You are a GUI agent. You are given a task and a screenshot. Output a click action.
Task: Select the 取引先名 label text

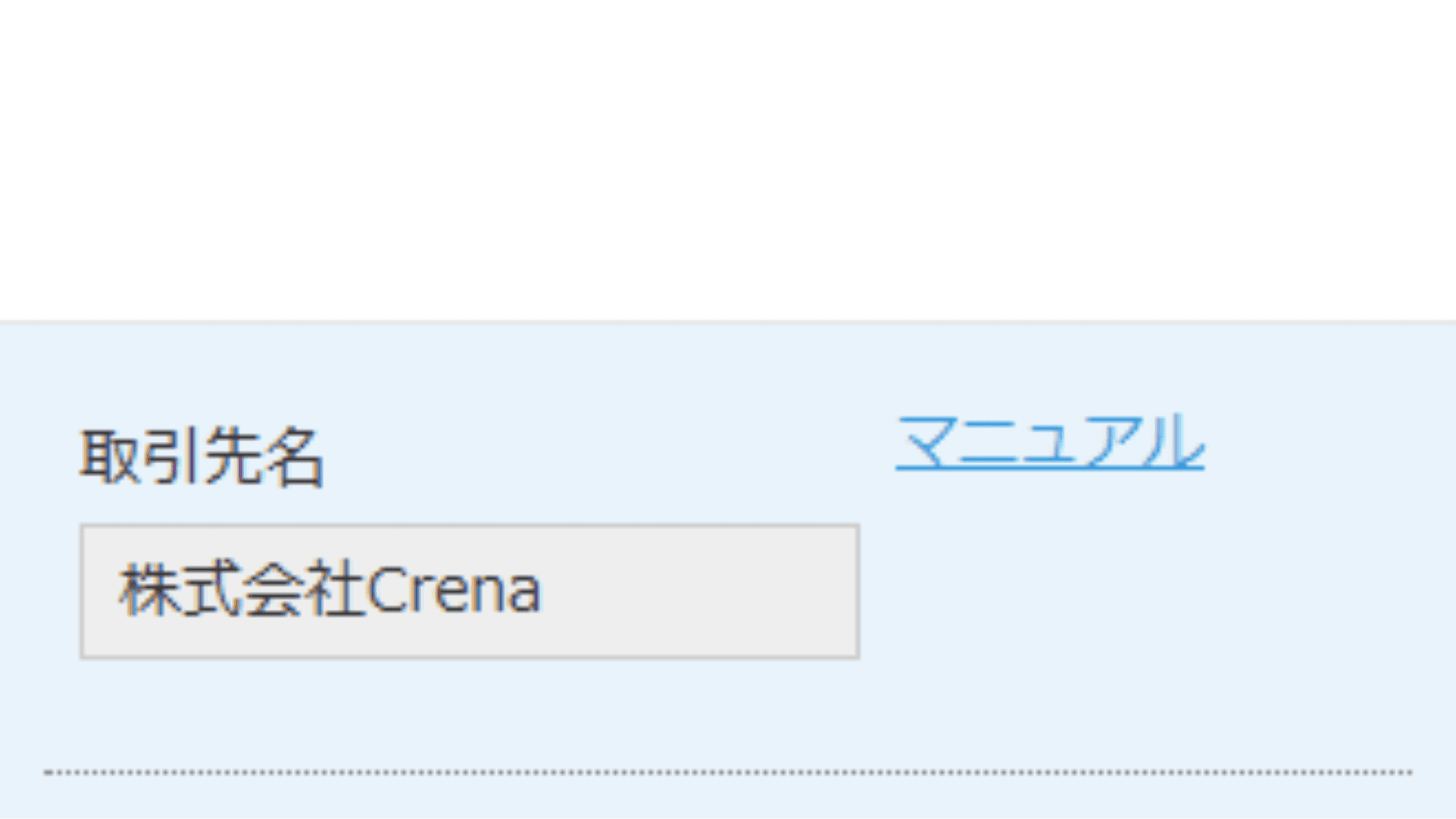tap(202, 457)
